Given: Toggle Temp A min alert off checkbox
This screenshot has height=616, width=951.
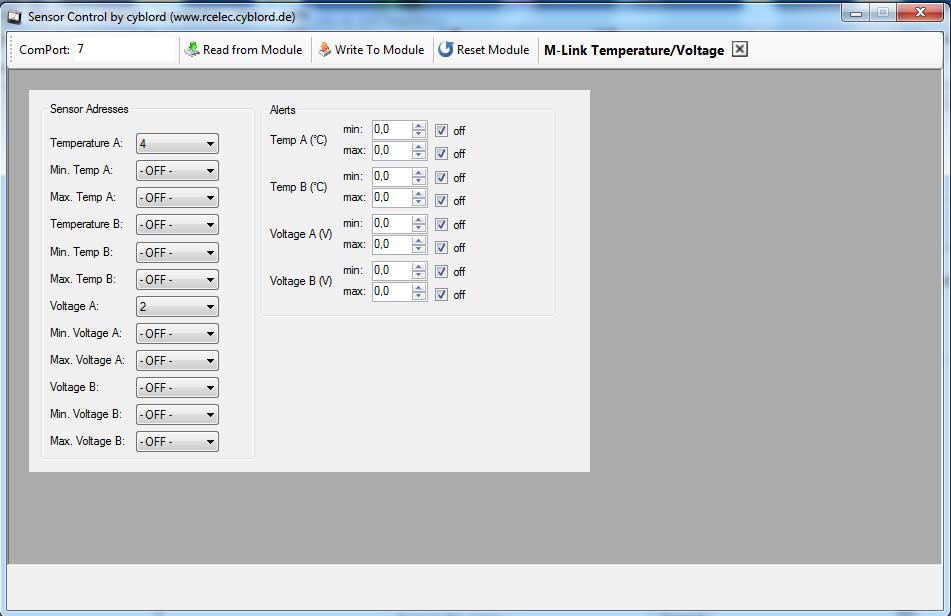Looking at the screenshot, I should click(442, 130).
